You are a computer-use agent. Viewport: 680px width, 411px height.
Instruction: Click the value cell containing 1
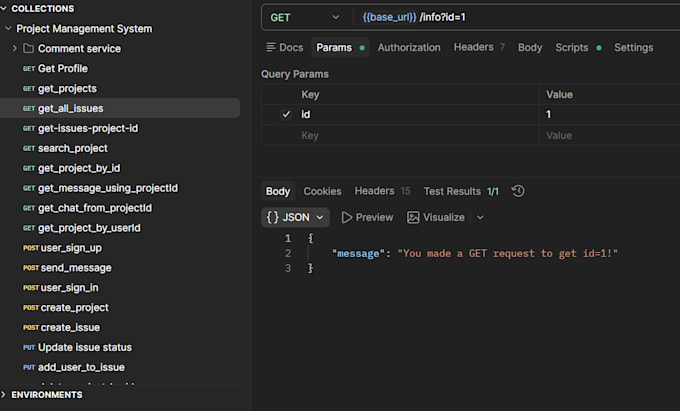[609, 114]
